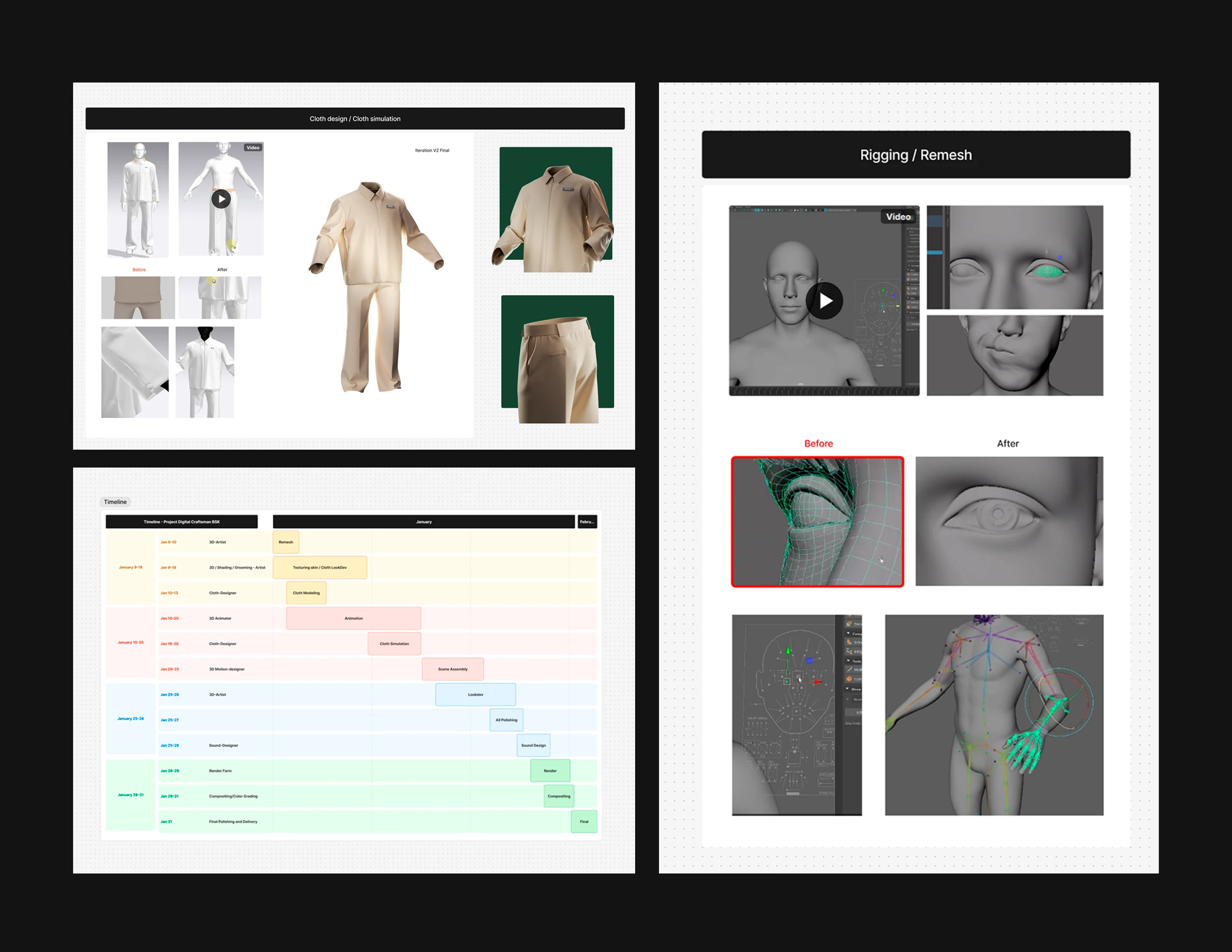
Task: Expand the bottom disclosure triangle above the snap option
Action: click(x=848, y=688)
